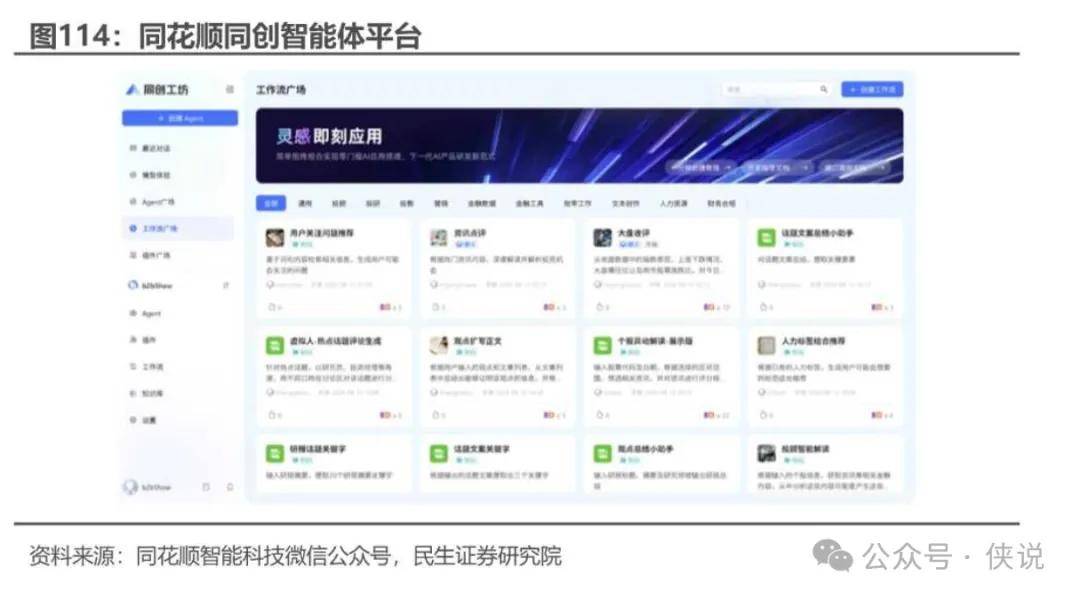Select the 财务合规 category tab
Viewport: 1080px width, 600px height.
point(721,203)
